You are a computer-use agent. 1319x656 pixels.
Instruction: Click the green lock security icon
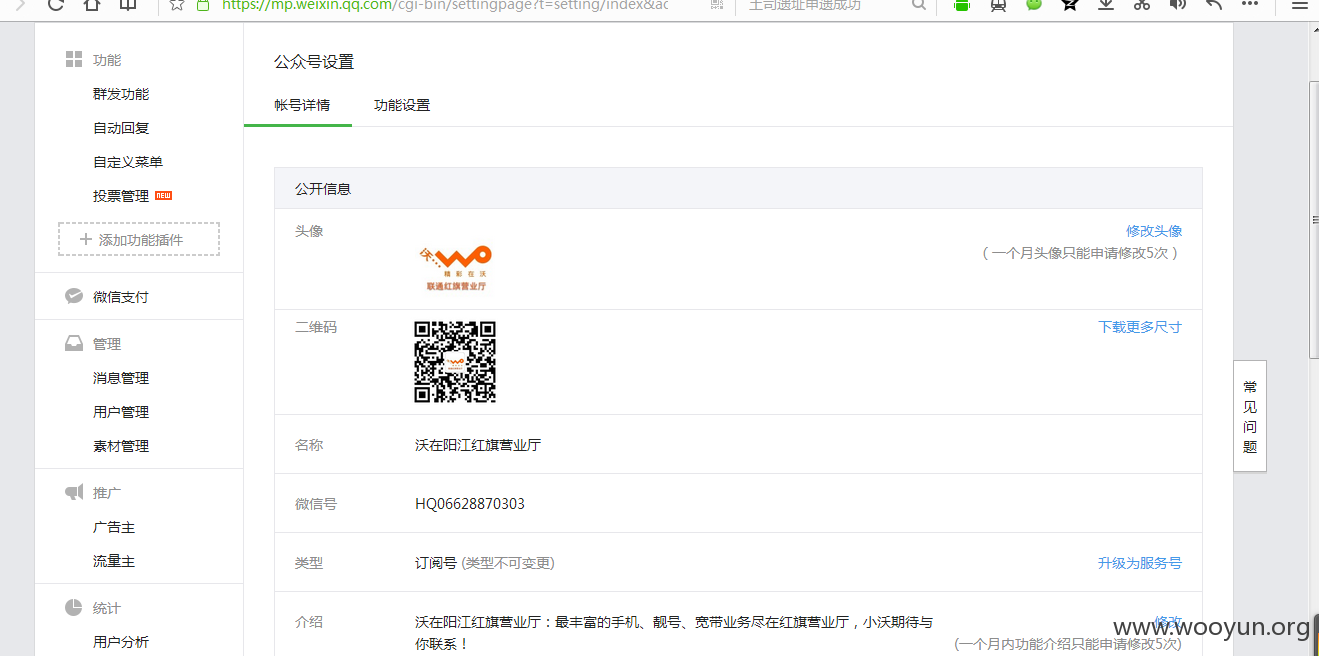203,5
